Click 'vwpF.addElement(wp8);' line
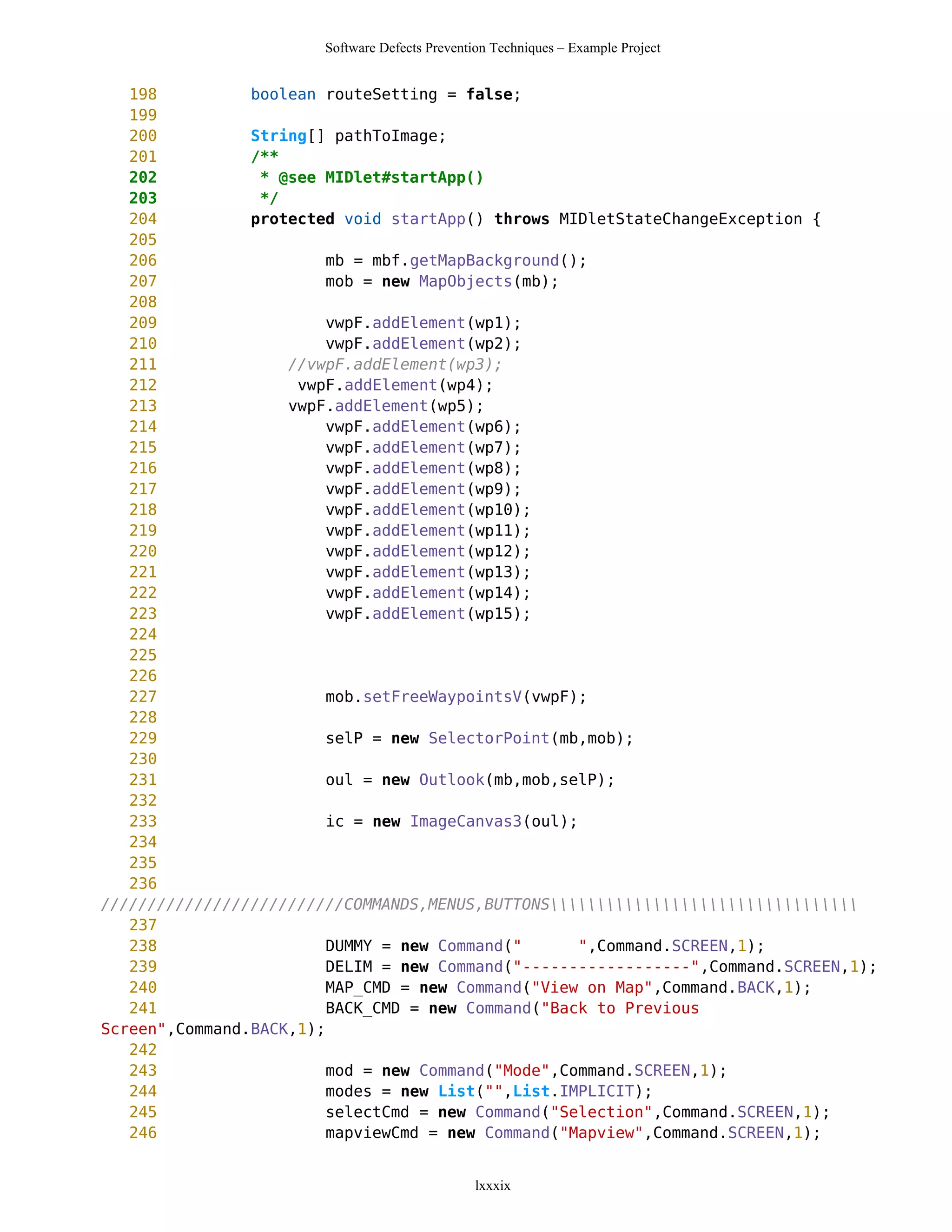 point(423,468)
